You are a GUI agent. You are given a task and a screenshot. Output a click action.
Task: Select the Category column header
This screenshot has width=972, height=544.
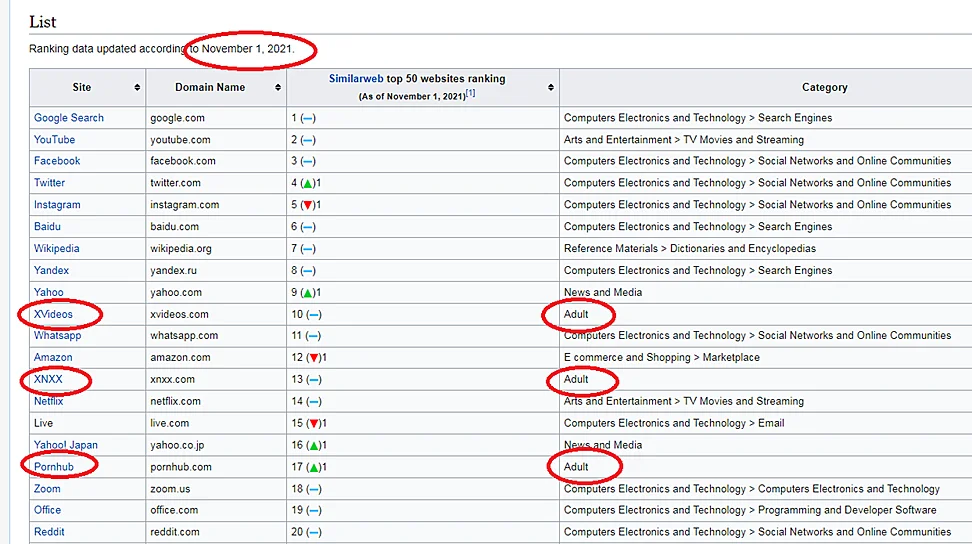point(824,87)
